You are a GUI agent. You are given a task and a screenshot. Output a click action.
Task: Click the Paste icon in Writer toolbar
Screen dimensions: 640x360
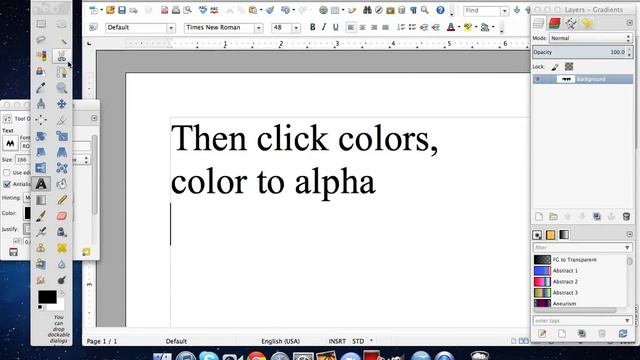pos(253,10)
